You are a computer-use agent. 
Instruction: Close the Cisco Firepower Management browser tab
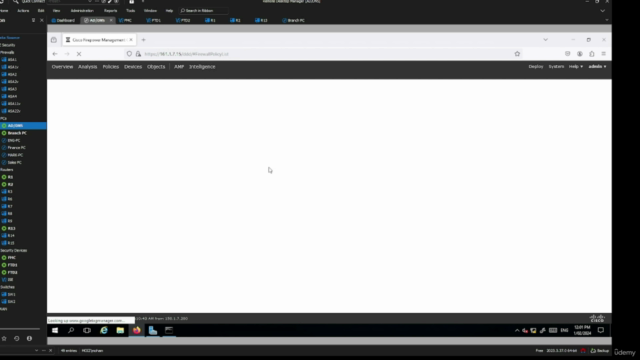click(131, 40)
